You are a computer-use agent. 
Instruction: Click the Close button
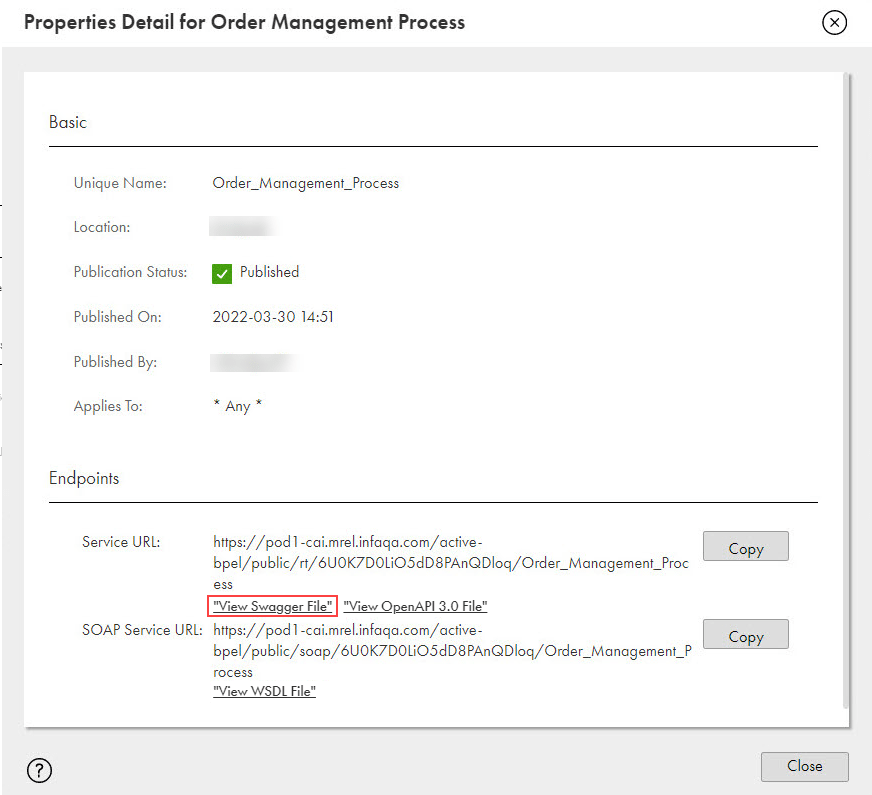804,767
